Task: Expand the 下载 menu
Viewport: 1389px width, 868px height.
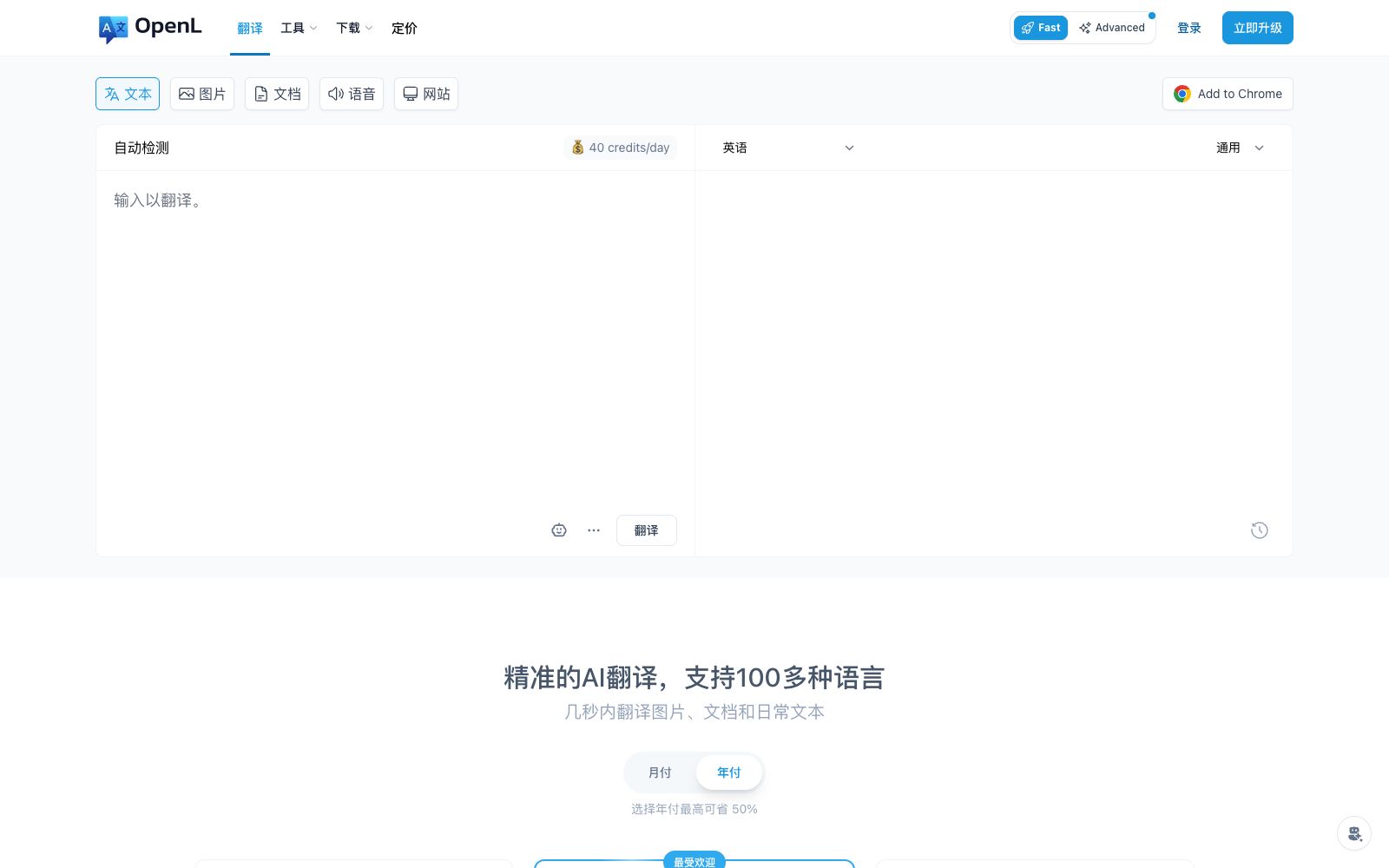Action: click(x=354, y=28)
